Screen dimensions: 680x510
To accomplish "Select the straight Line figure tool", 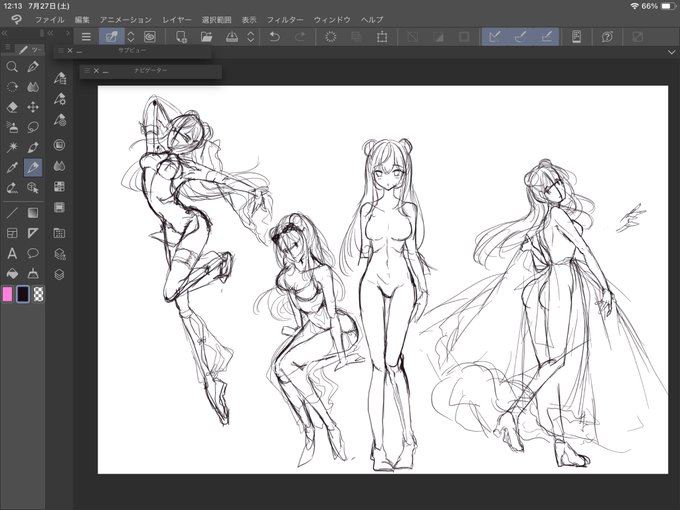I will (12, 213).
